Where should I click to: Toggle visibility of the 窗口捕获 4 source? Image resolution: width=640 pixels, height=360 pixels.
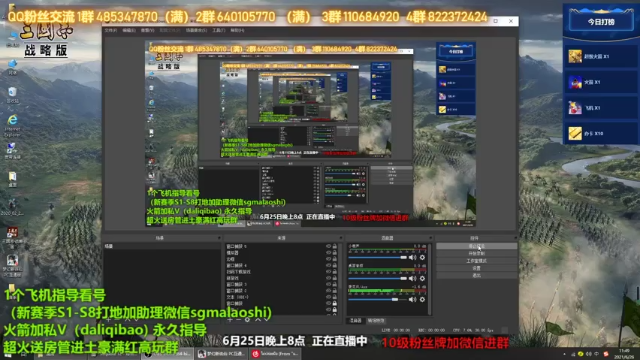point(328,265)
